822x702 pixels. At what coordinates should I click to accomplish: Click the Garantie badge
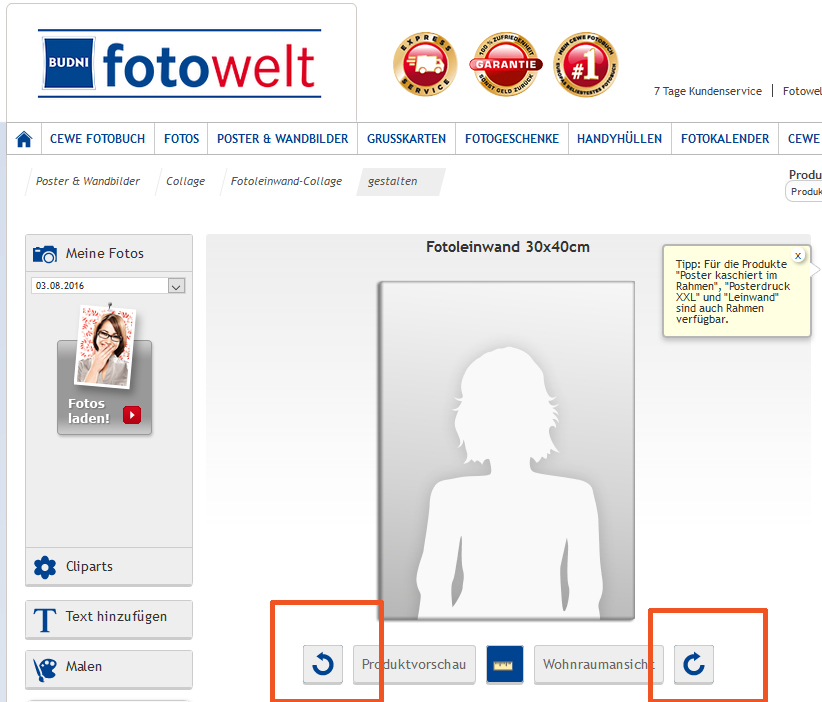[x=505, y=64]
